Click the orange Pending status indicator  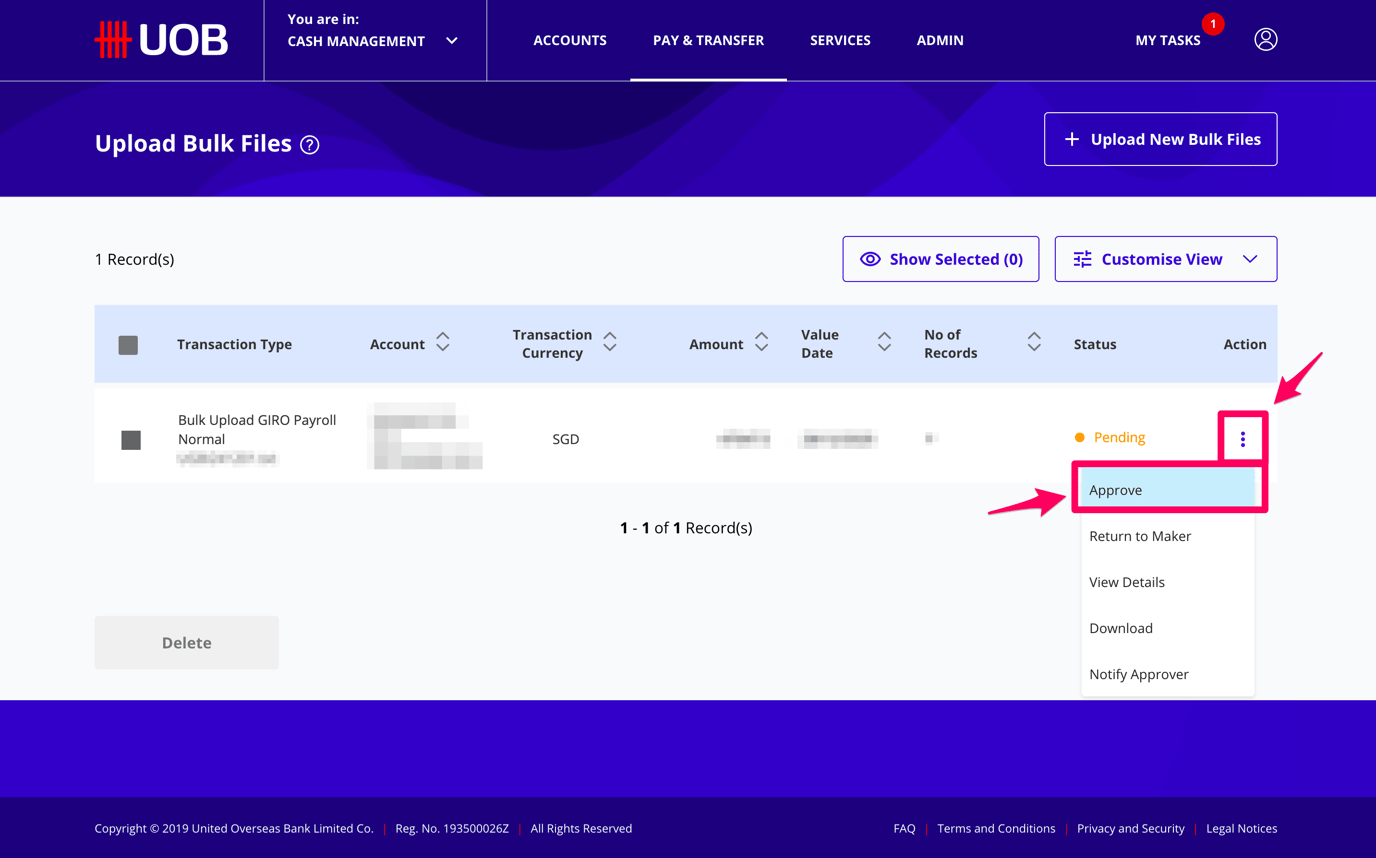point(1078,437)
